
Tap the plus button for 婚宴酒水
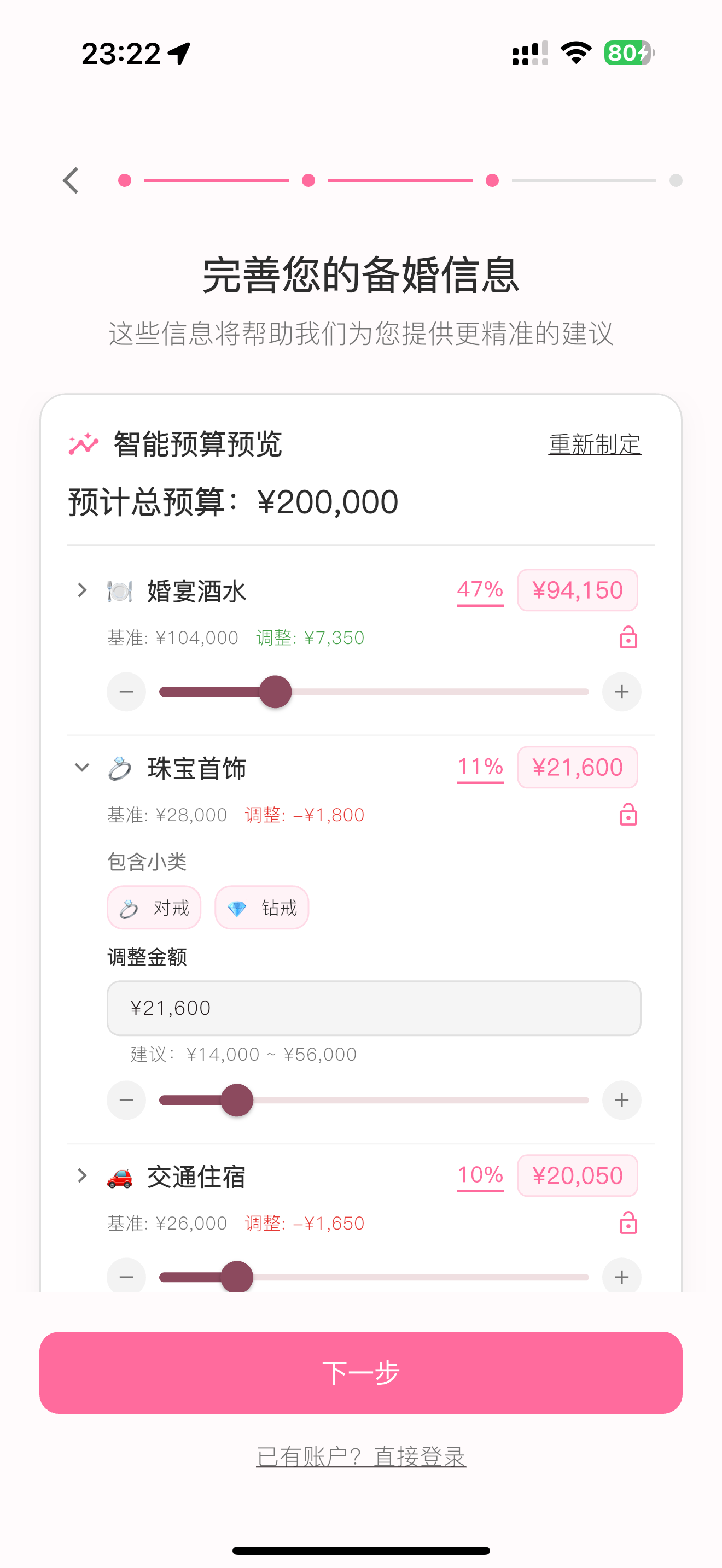click(x=621, y=692)
